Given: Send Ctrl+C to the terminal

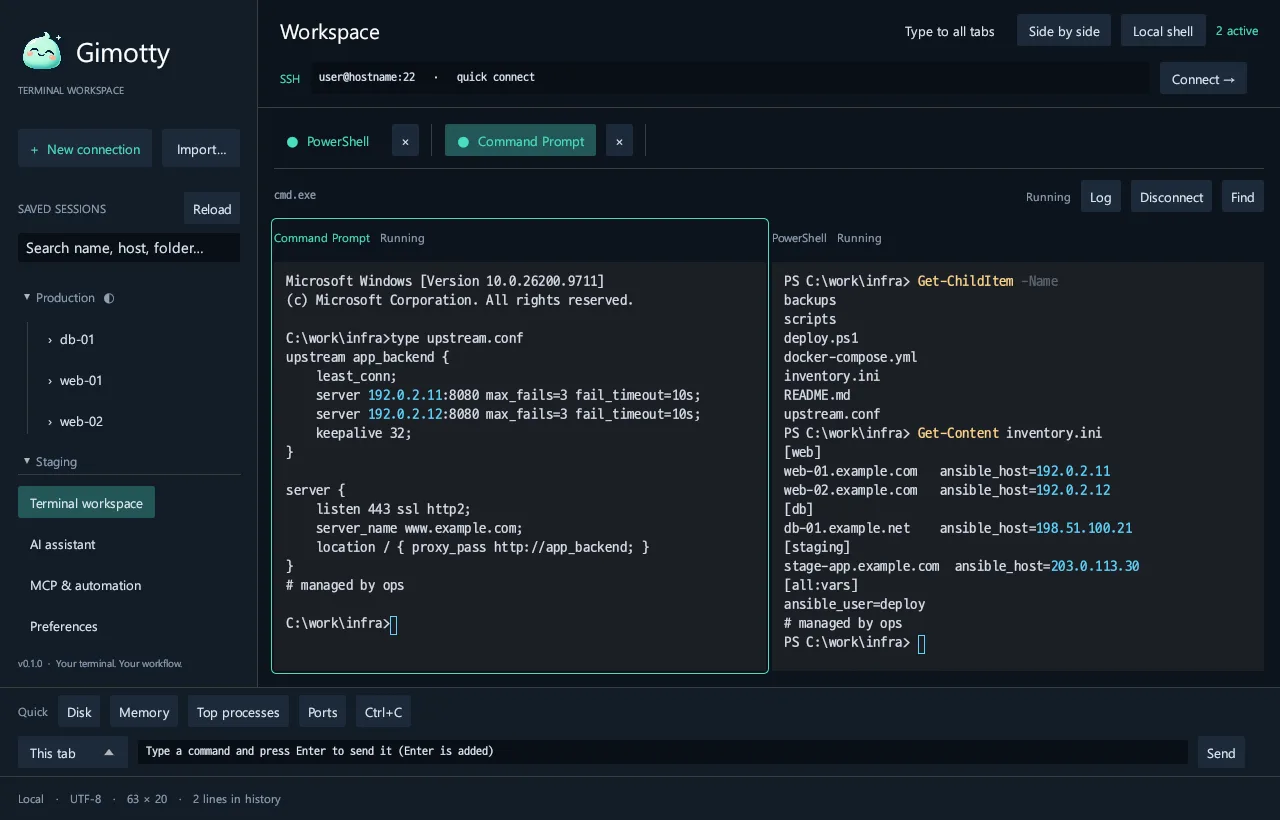Looking at the screenshot, I should pos(383,712).
